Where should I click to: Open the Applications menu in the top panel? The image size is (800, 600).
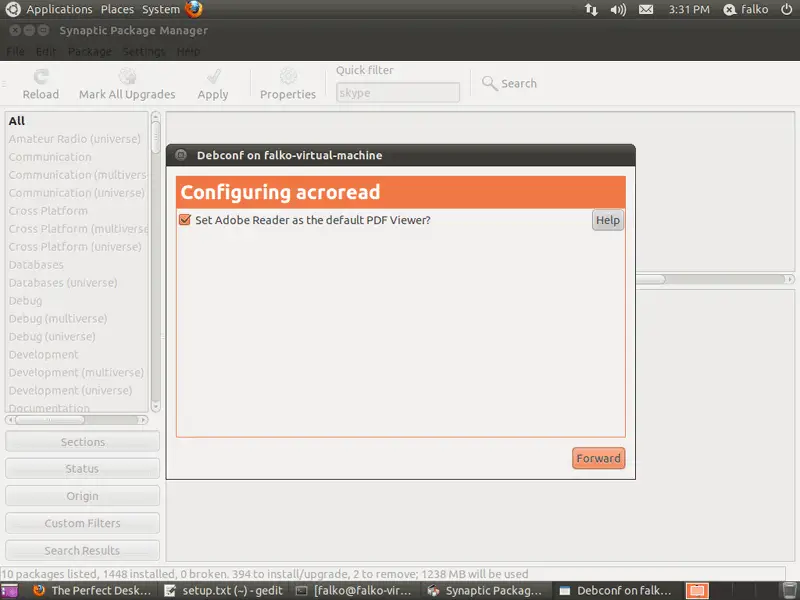coord(59,9)
